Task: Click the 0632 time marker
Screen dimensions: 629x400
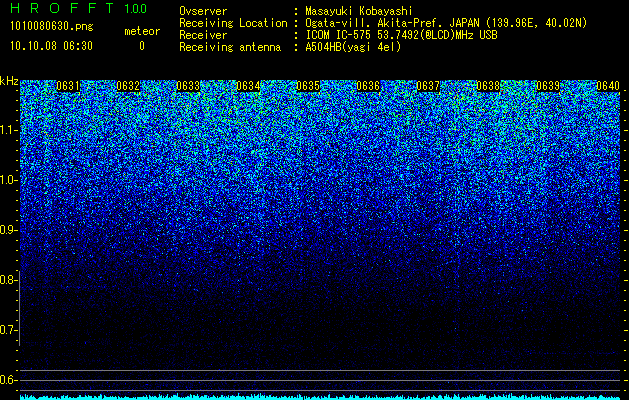Action: 128,86
